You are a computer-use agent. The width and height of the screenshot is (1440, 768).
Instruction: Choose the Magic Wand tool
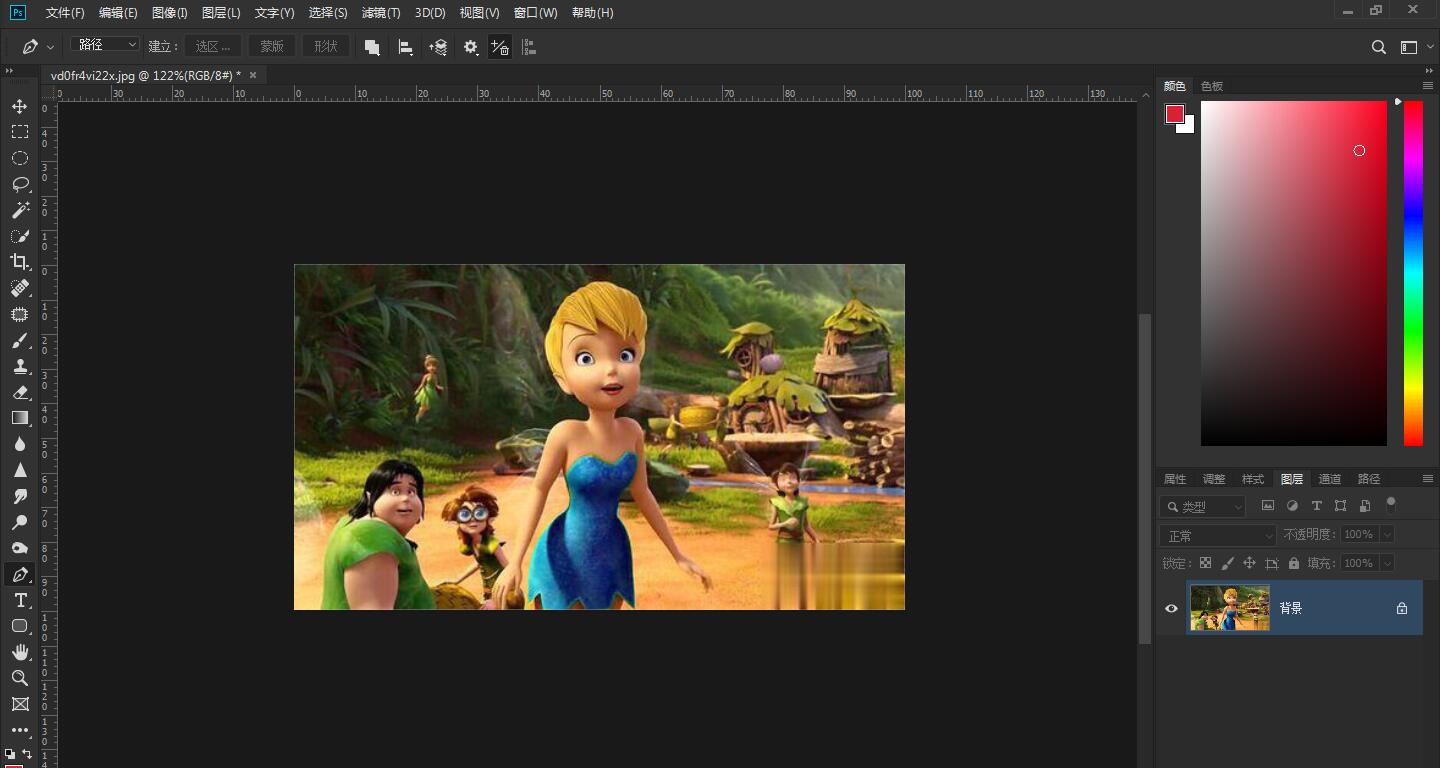(19, 210)
